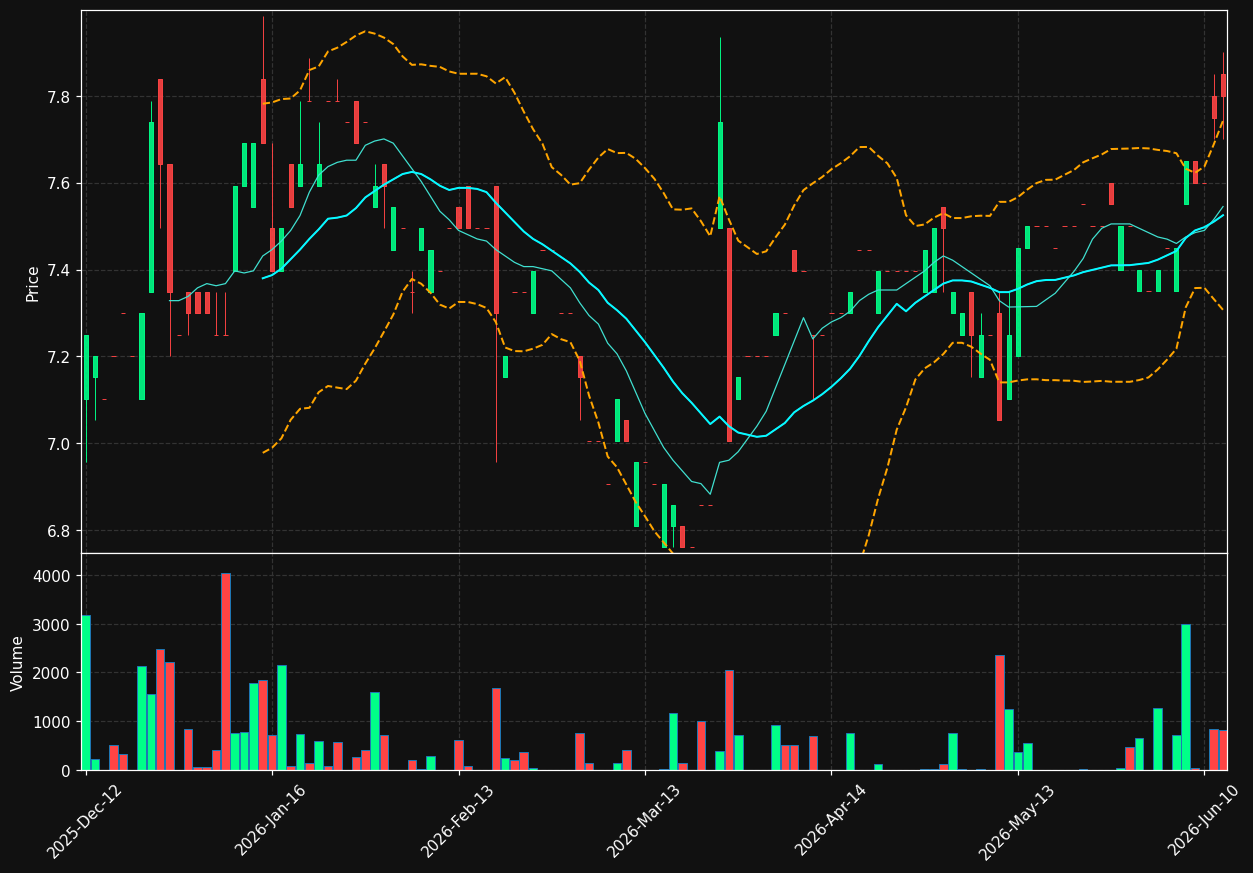Click the tallest red volume bar above 4000
The width and height of the screenshot is (1253, 873).
pyautogui.click(x=226, y=672)
